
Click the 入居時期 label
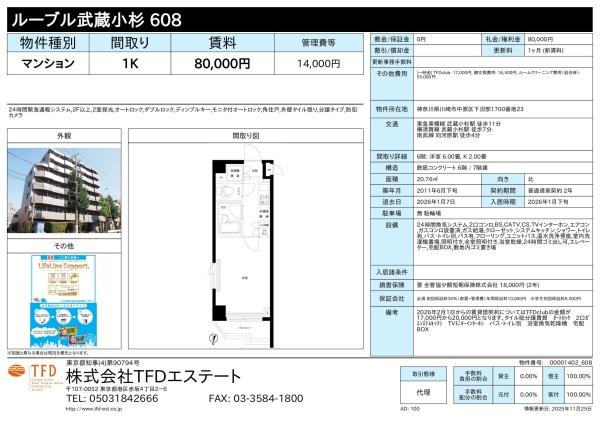click(x=503, y=202)
